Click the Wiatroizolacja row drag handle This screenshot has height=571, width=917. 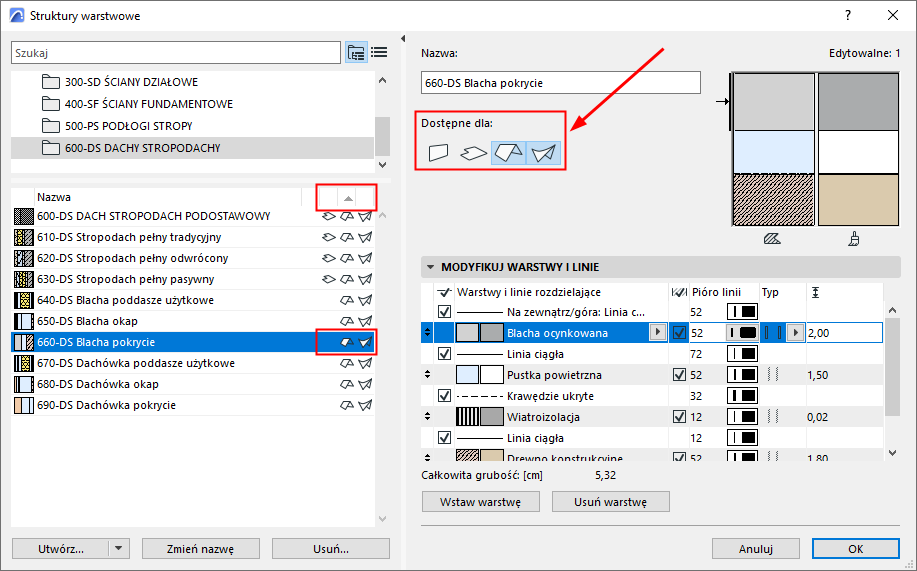[x=428, y=417]
